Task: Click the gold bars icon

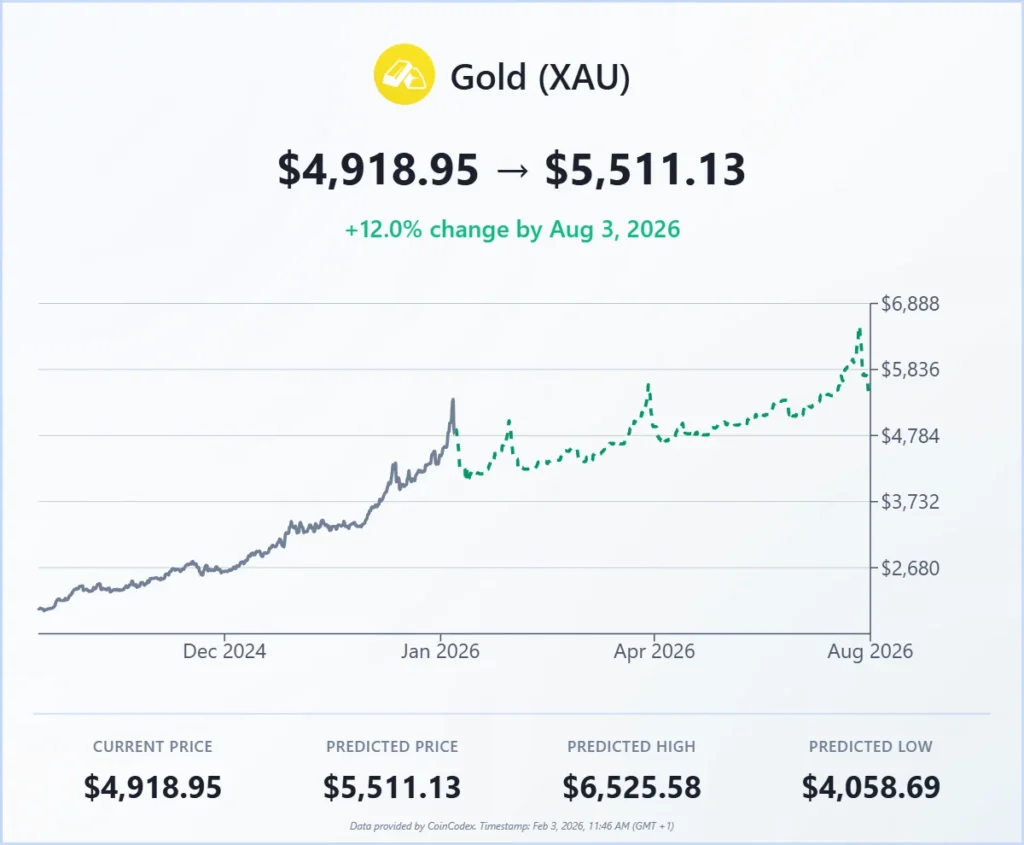Action: click(x=405, y=74)
